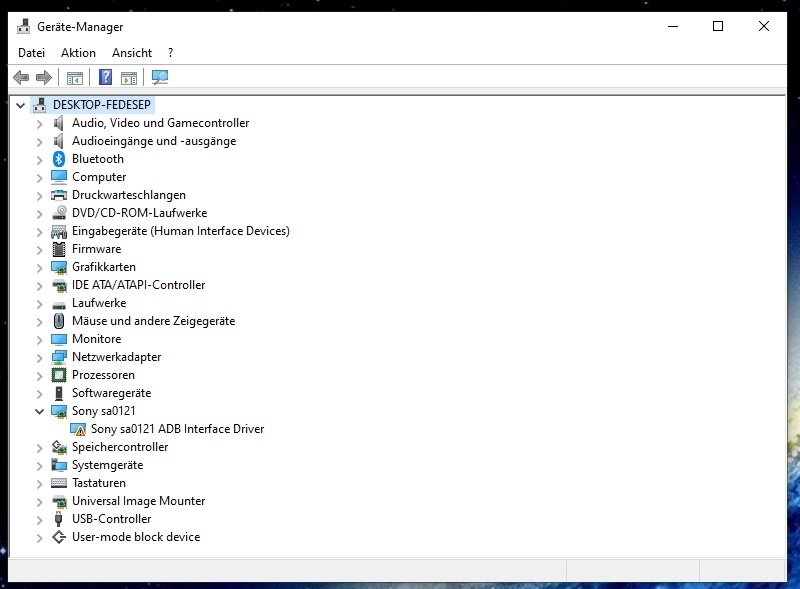Image resolution: width=800 pixels, height=589 pixels.
Task: Select Sony sa0121 ADB Interface Driver
Action: click(178, 429)
